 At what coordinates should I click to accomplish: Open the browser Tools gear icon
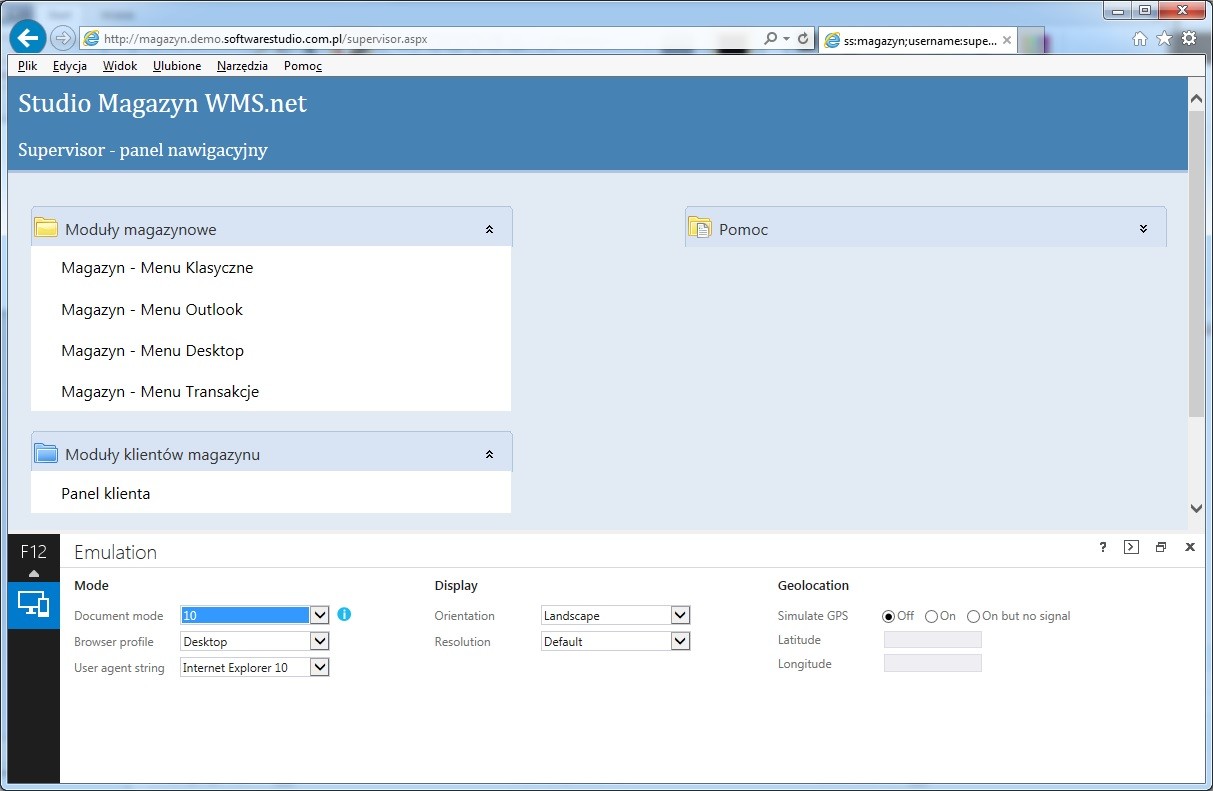pos(1188,39)
